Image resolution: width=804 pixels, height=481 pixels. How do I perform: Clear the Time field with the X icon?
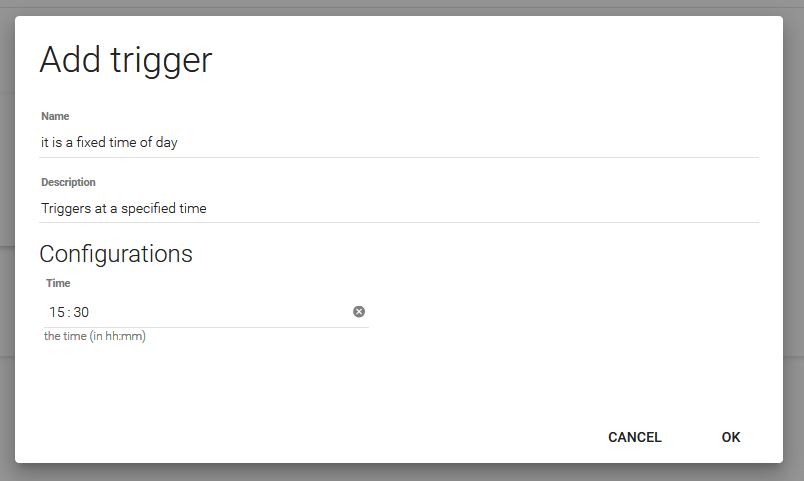[x=359, y=312]
